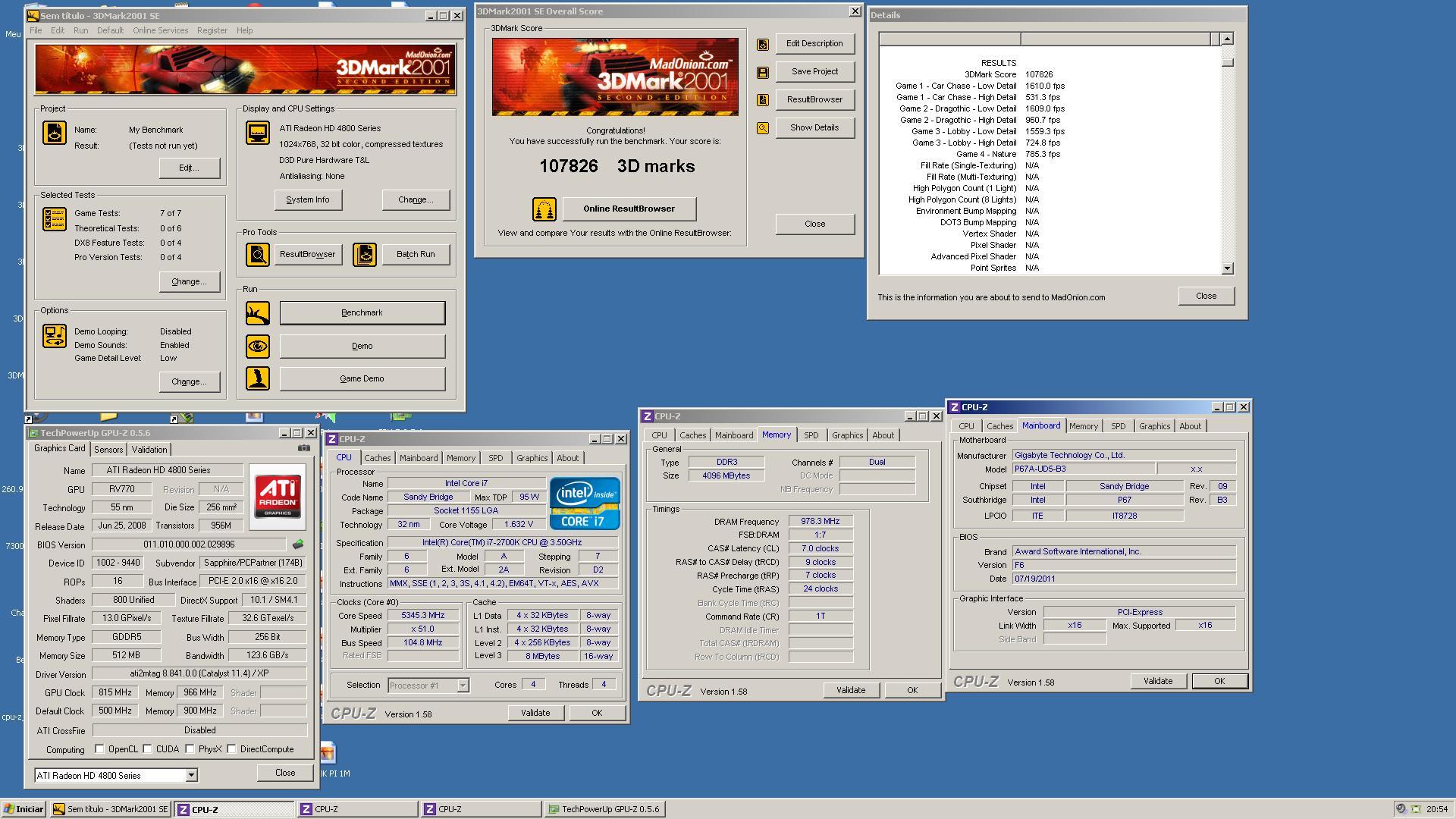Click the system tray clock

pos(1437,809)
